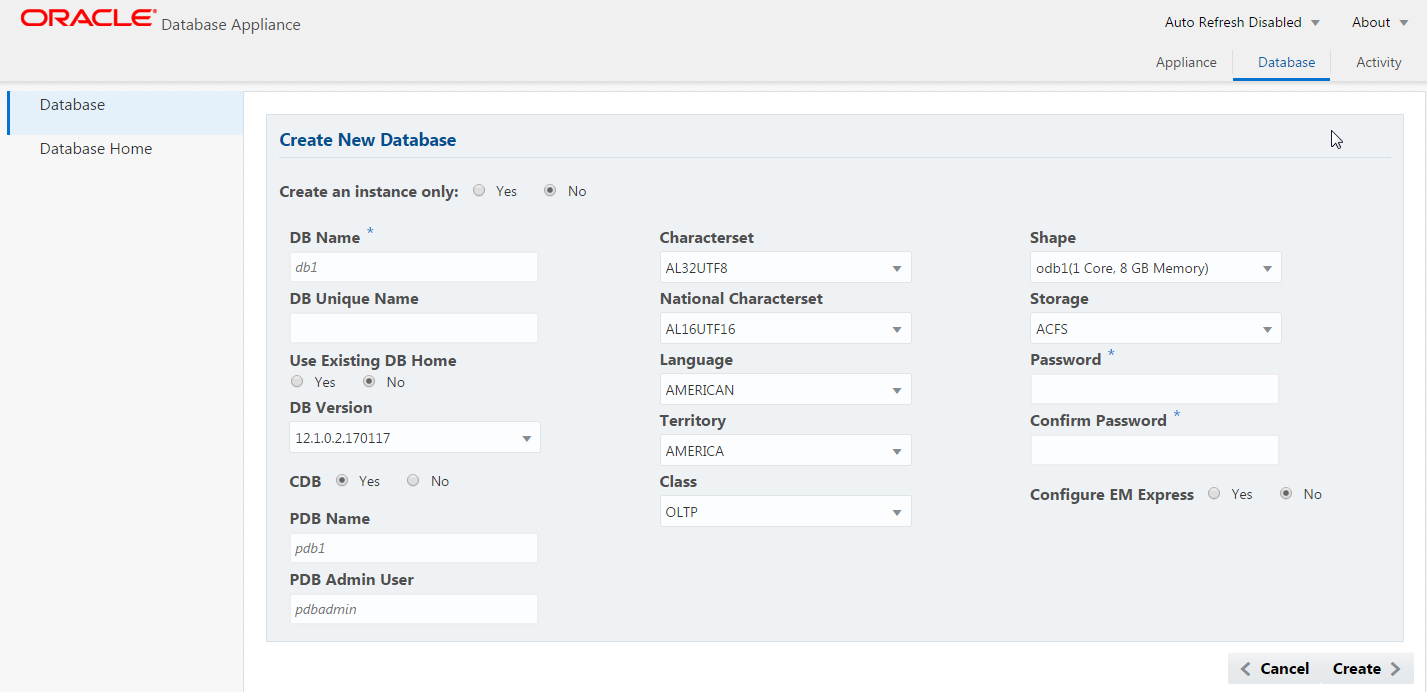Choose Yes for Use Existing DB Home

(297, 382)
